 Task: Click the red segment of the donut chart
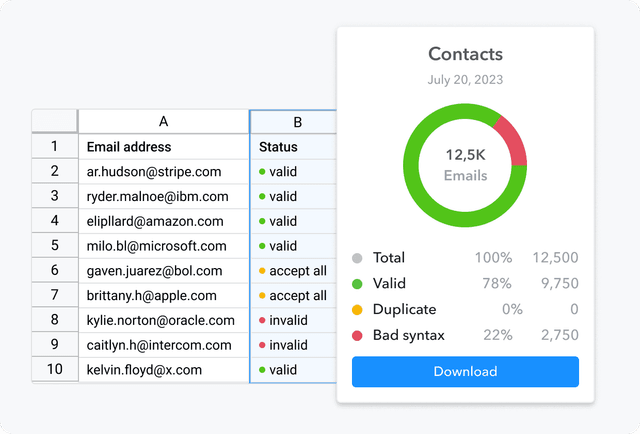point(513,141)
